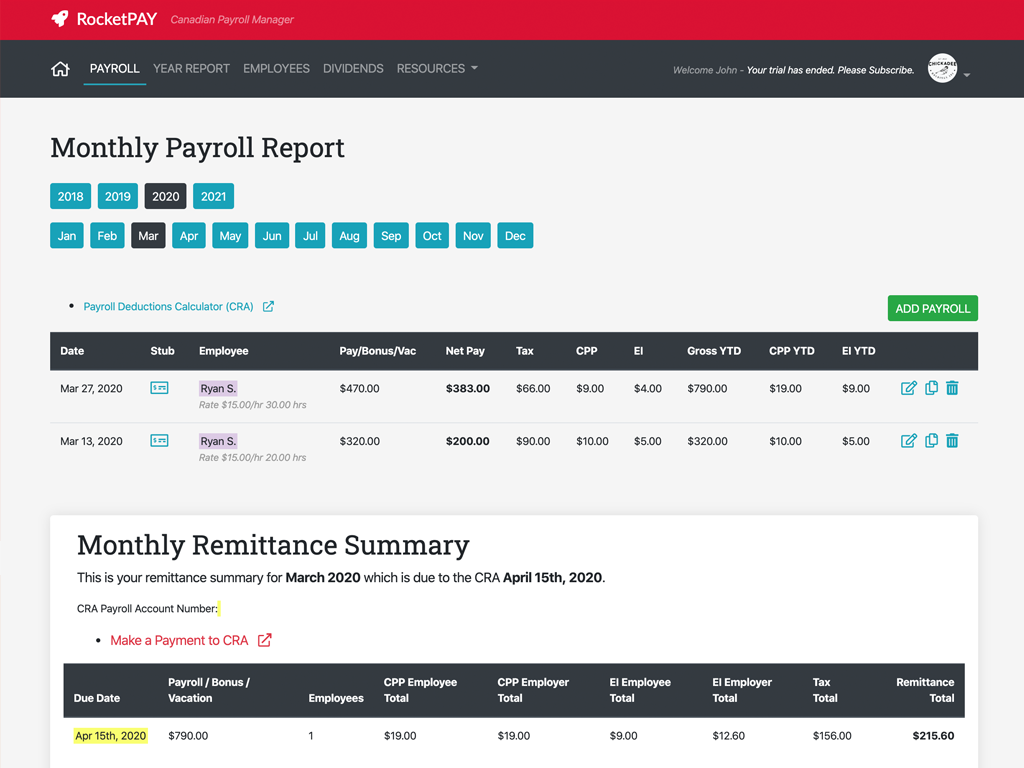Viewport: 1024px width, 768px height.
Task: Copy the Mar 13, 2020 payroll entry
Action: coord(931,440)
